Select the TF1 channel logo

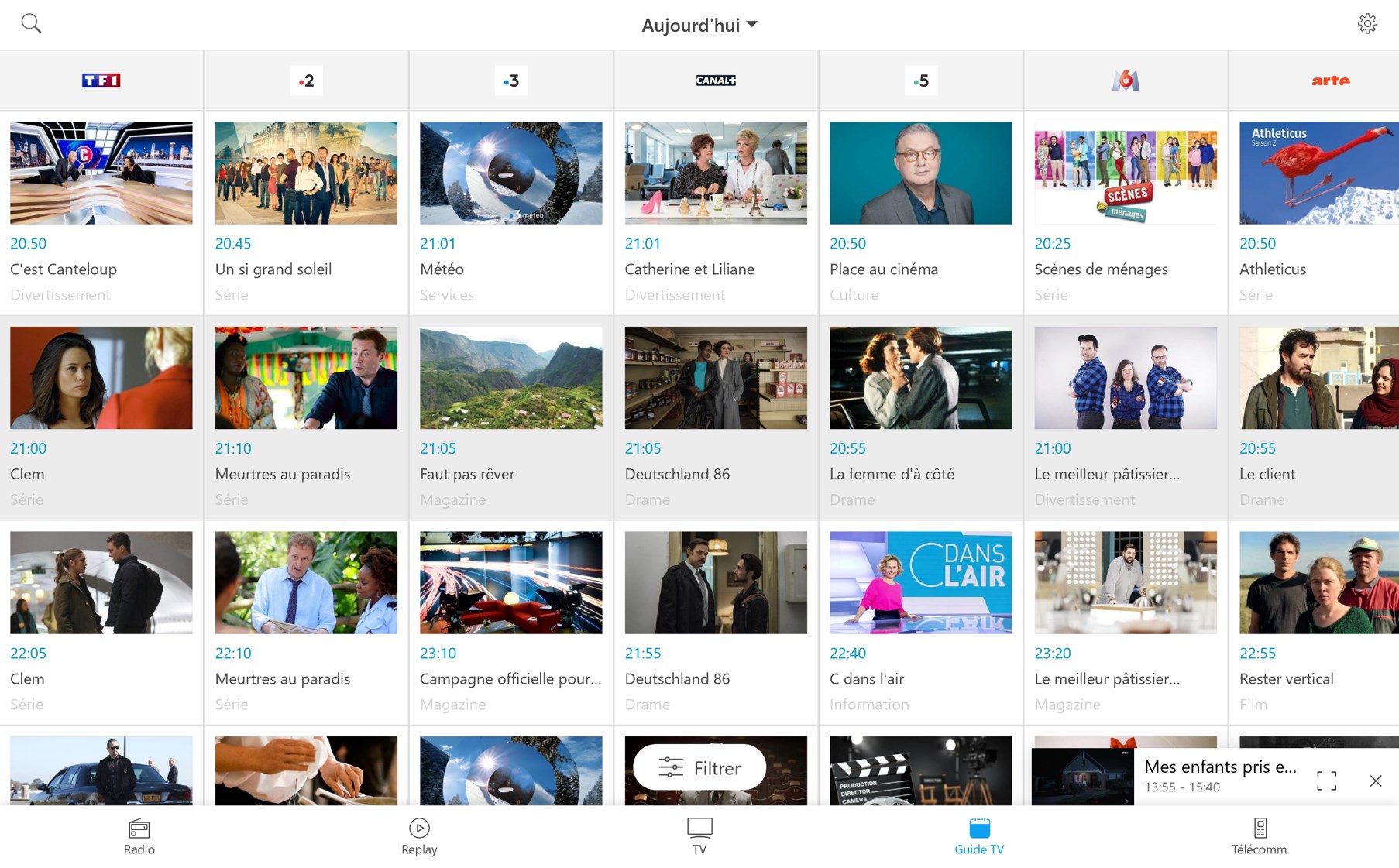click(x=101, y=81)
